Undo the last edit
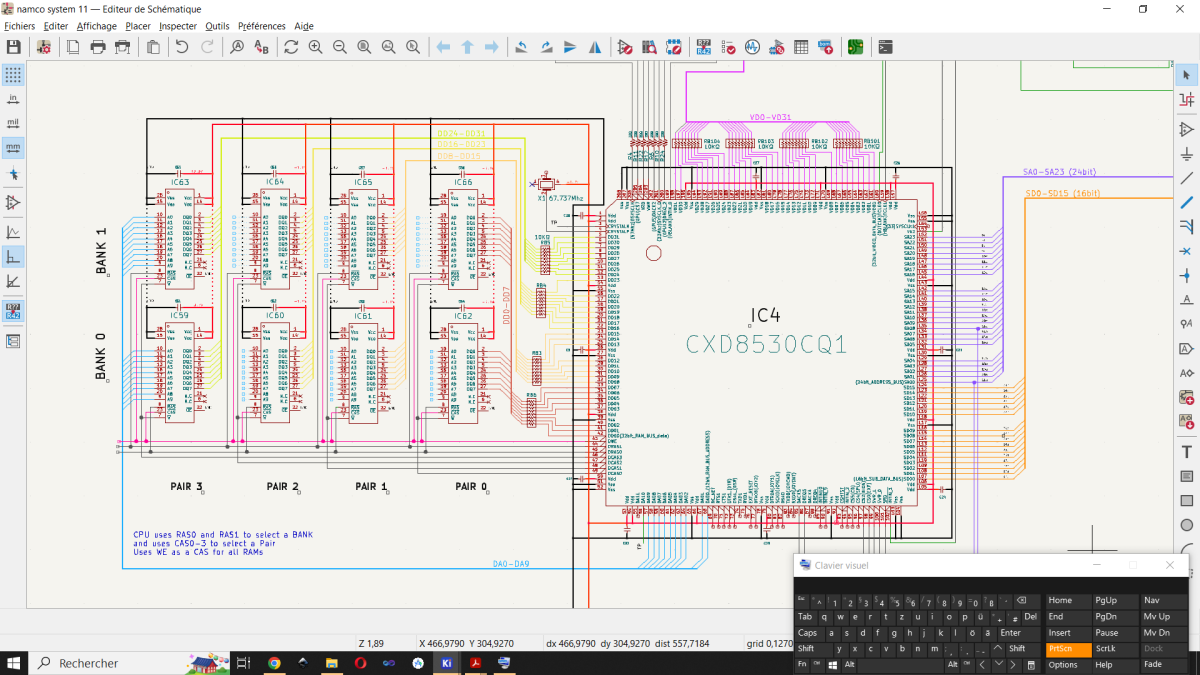The image size is (1200, 675). point(181,47)
